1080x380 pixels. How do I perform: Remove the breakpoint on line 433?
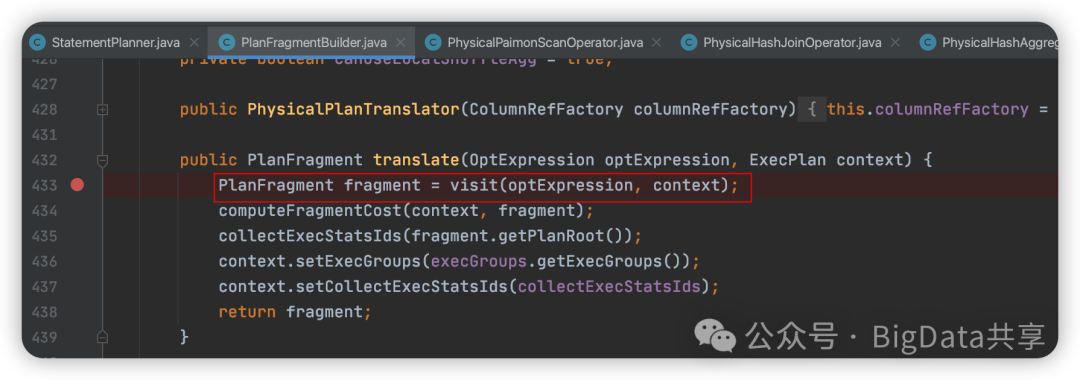click(77, 184)
